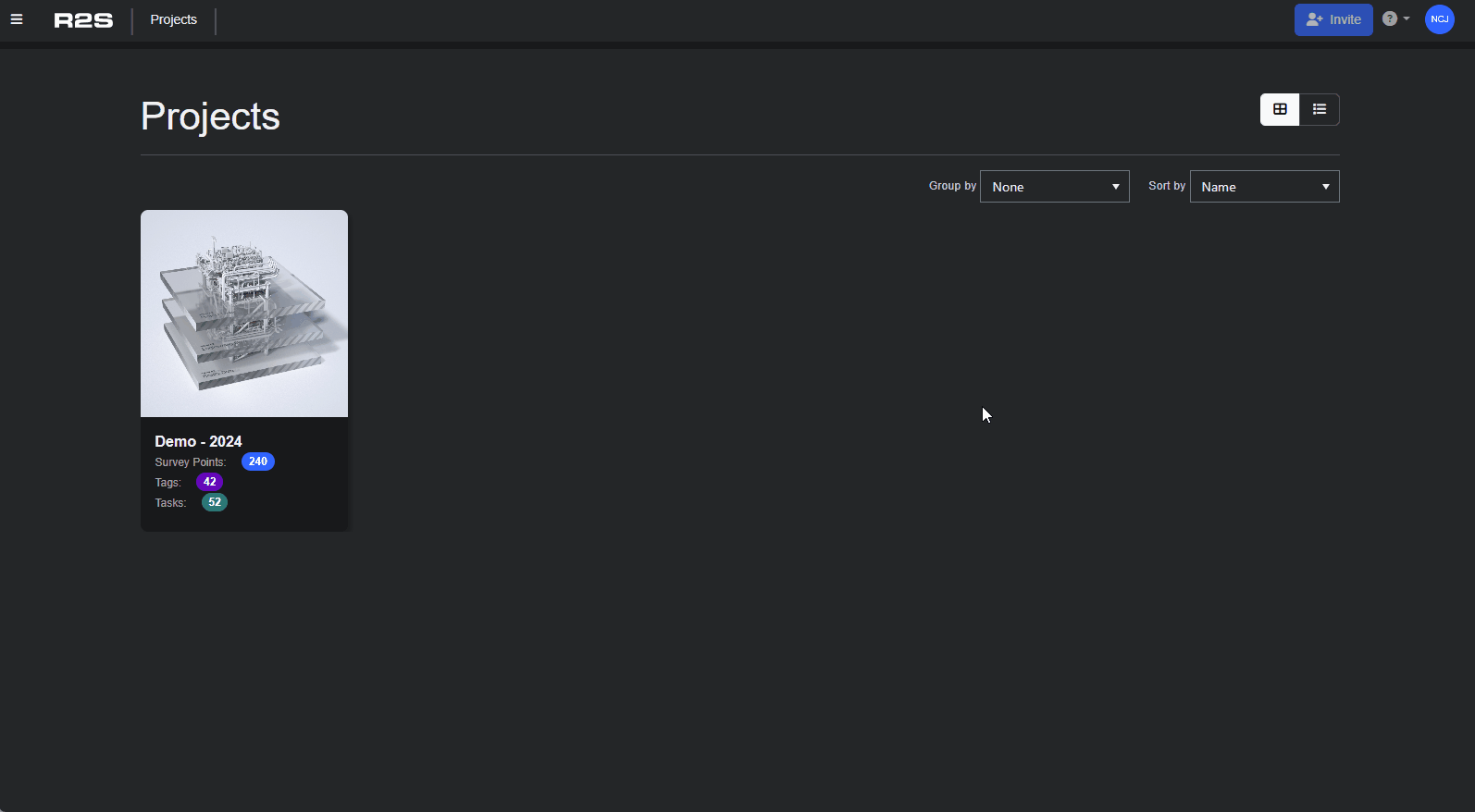Open the help question mark menu
1475x812 pixels.
[1395, 18]
